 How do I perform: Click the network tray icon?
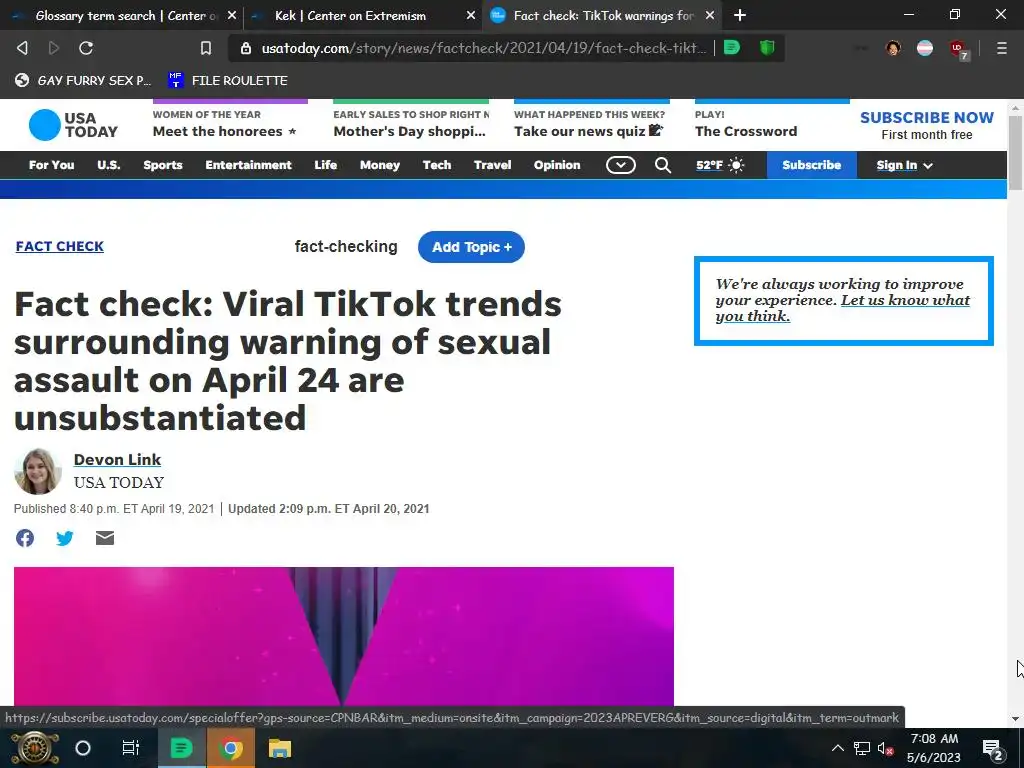pyautogui.click(x=862, y=748)
